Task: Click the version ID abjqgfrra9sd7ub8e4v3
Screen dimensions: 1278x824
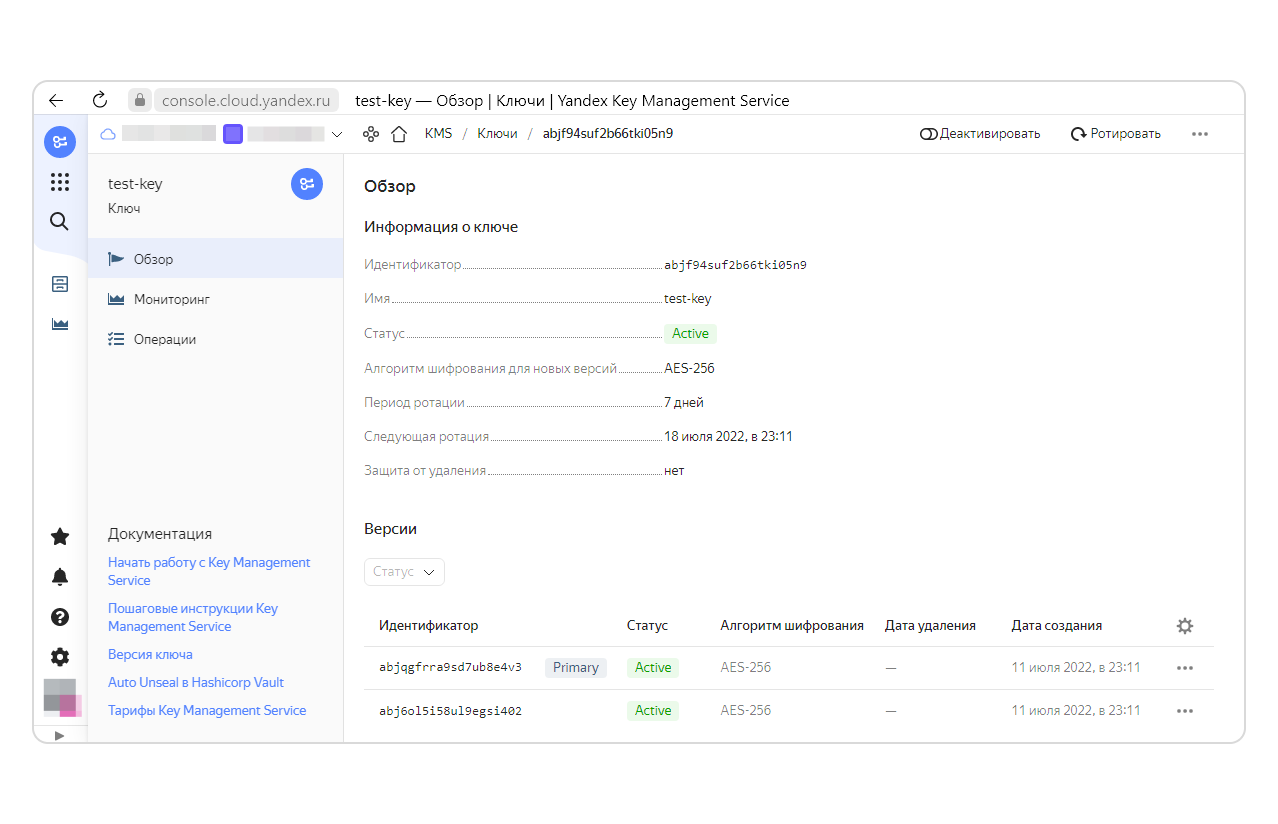Action: click(x=450, y=668)
